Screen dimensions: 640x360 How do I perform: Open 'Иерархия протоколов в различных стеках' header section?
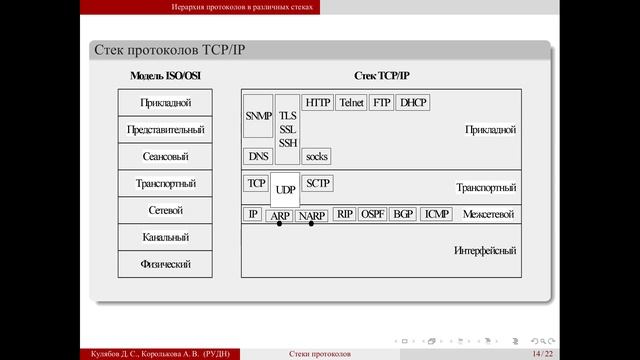point(242,7)
